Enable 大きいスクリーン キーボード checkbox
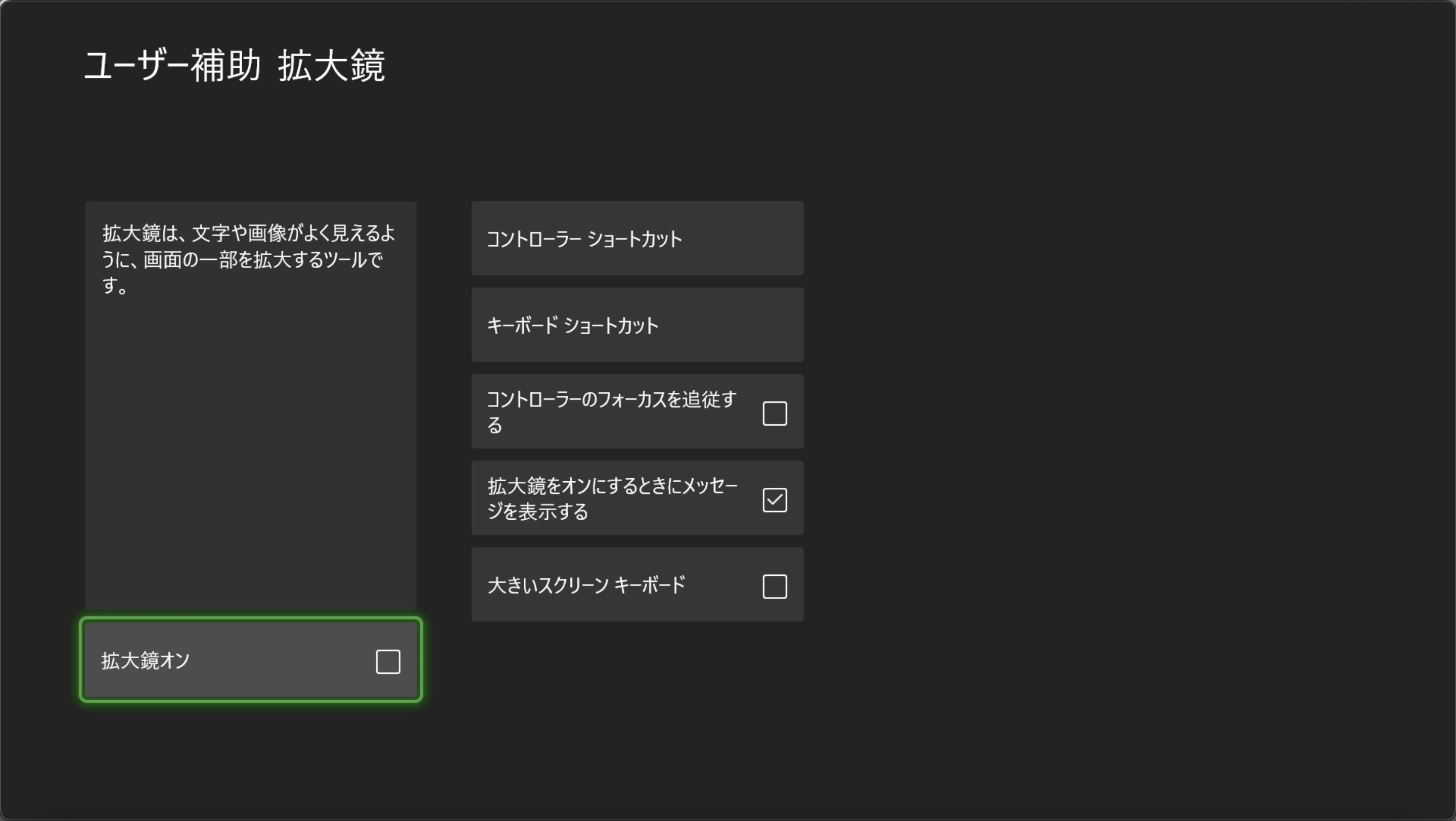 coord(775,586)
